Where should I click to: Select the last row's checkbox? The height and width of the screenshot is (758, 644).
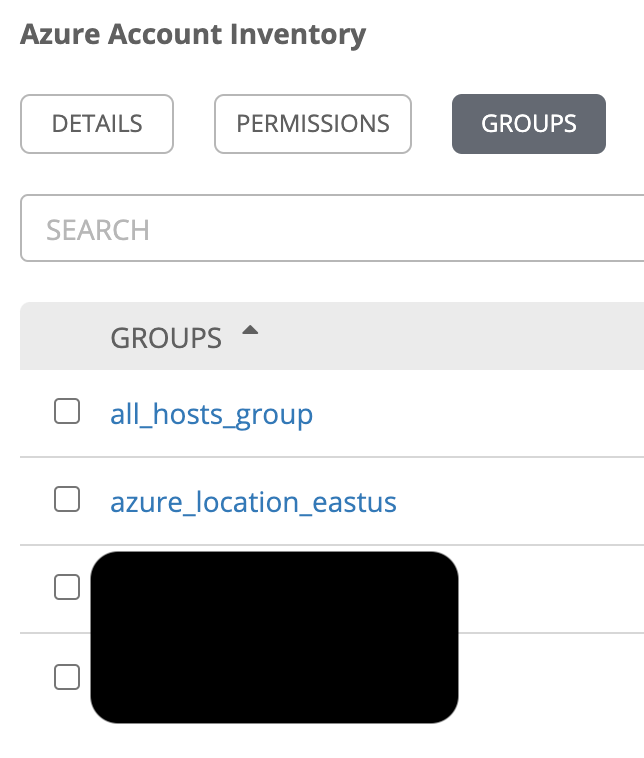point(67,677)
